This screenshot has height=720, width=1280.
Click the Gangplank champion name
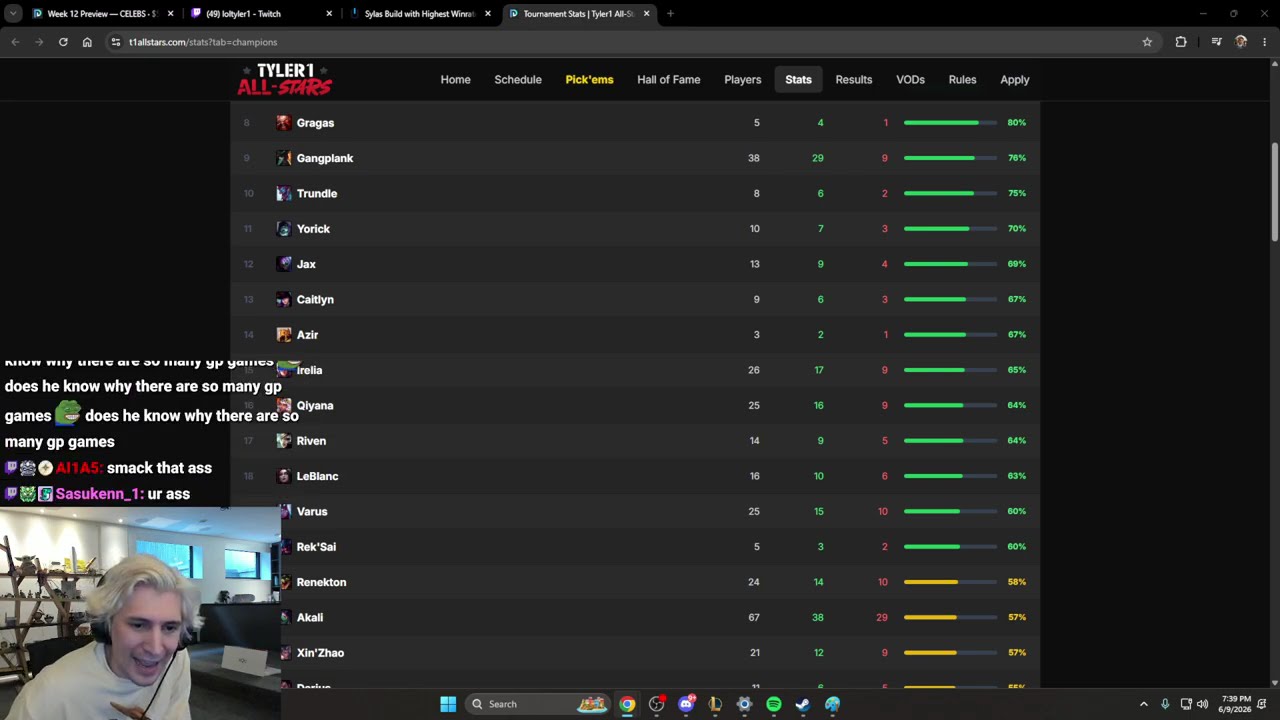pyautogui.click(x=325, y=158)
